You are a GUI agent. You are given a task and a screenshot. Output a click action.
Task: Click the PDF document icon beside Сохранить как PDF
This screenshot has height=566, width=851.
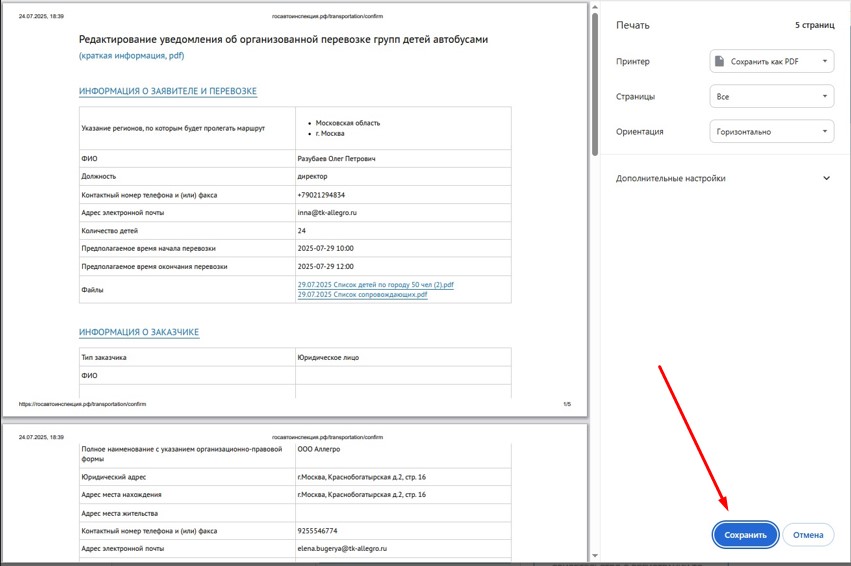coord(719,62)
